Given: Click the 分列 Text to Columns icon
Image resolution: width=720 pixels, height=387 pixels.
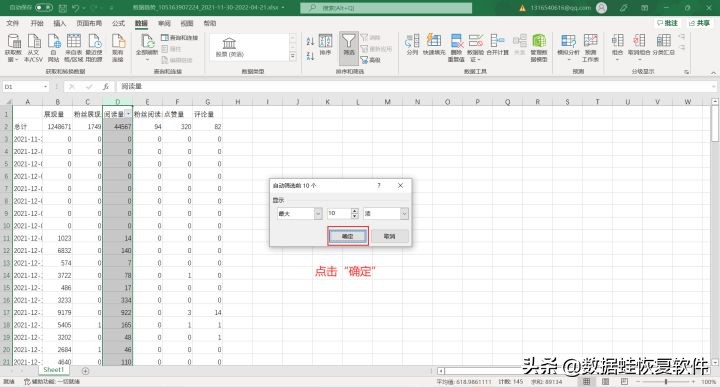Looking at the screenshot, I should pyautogui.click(x=412, y=45).
